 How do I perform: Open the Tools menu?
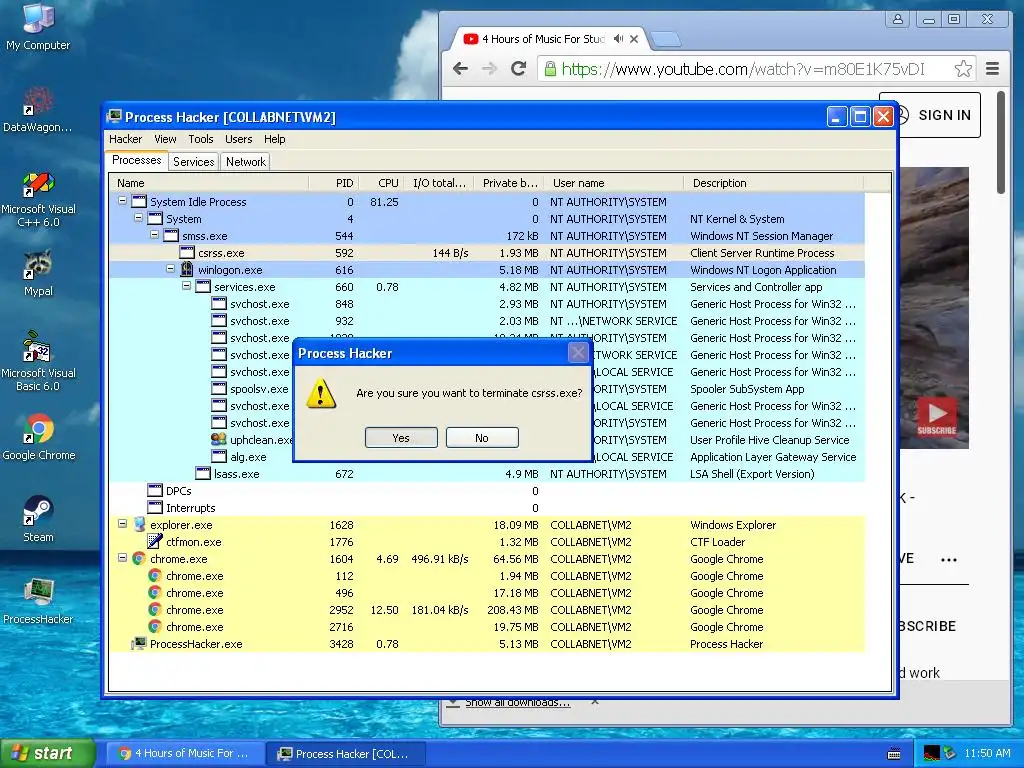(x=200, y=139)
